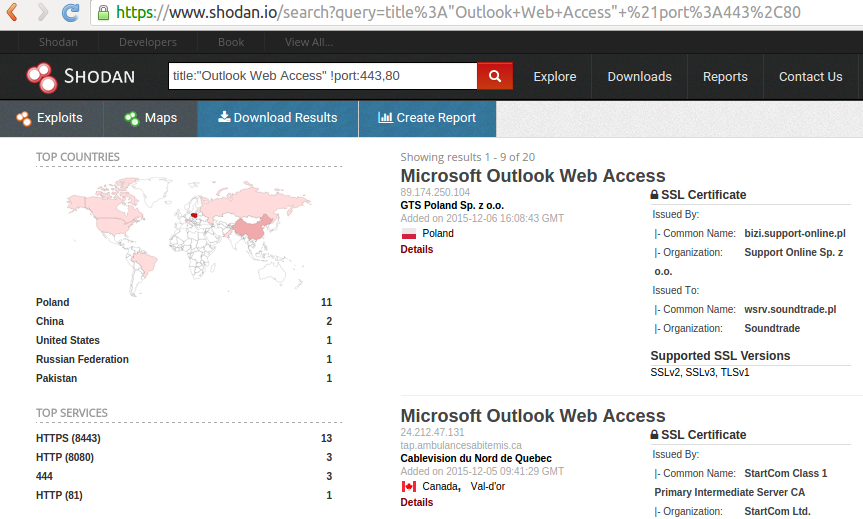Screen dimensions: 863x519
Task: Open the Shodan top menu item
Action: click(58, 42)
